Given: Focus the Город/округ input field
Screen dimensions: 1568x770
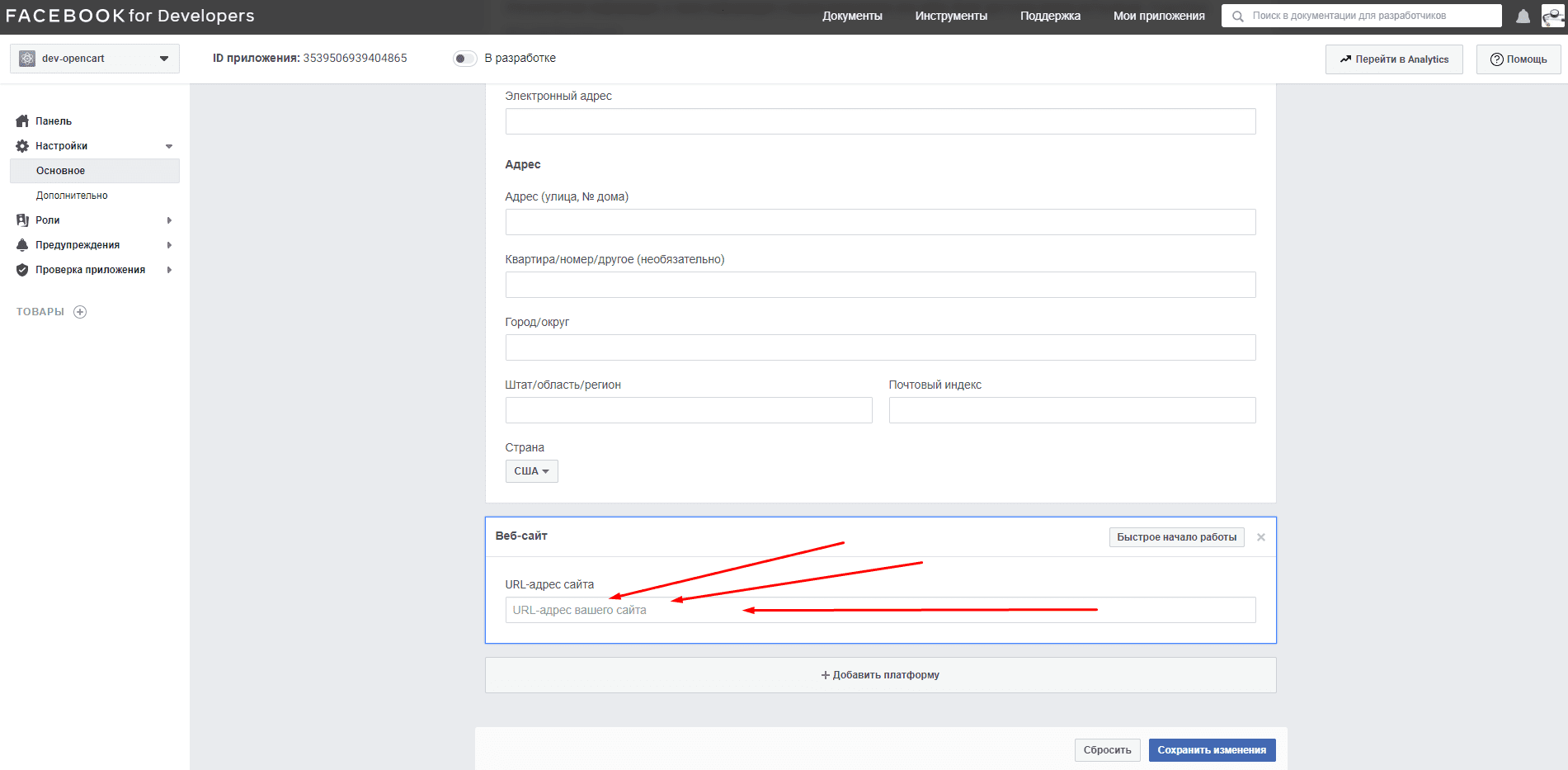Looking at the screenshot, I should pyautogui.click(x=880, y=347).
